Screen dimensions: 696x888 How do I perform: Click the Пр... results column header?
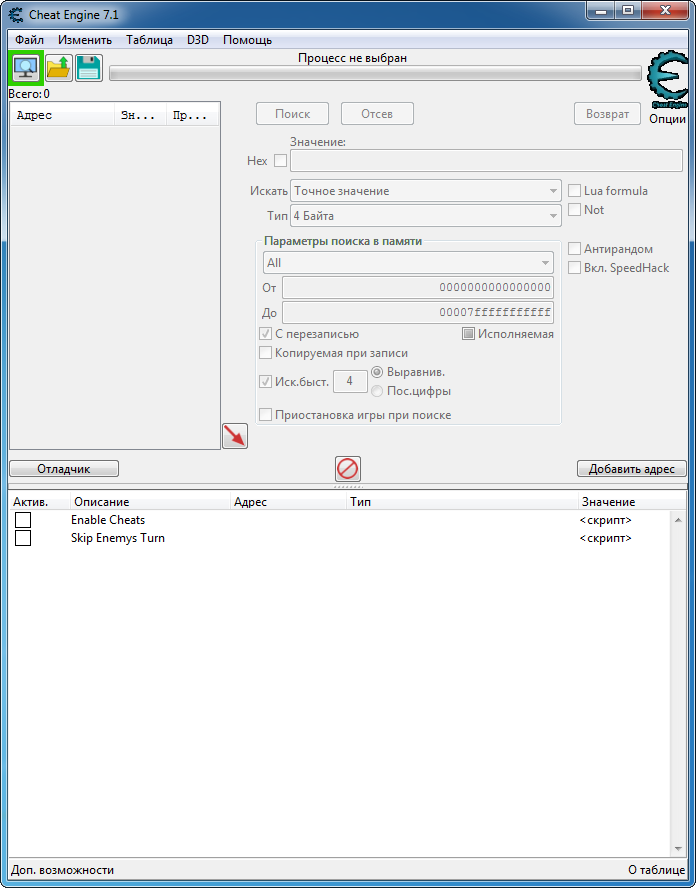(192, 116)
